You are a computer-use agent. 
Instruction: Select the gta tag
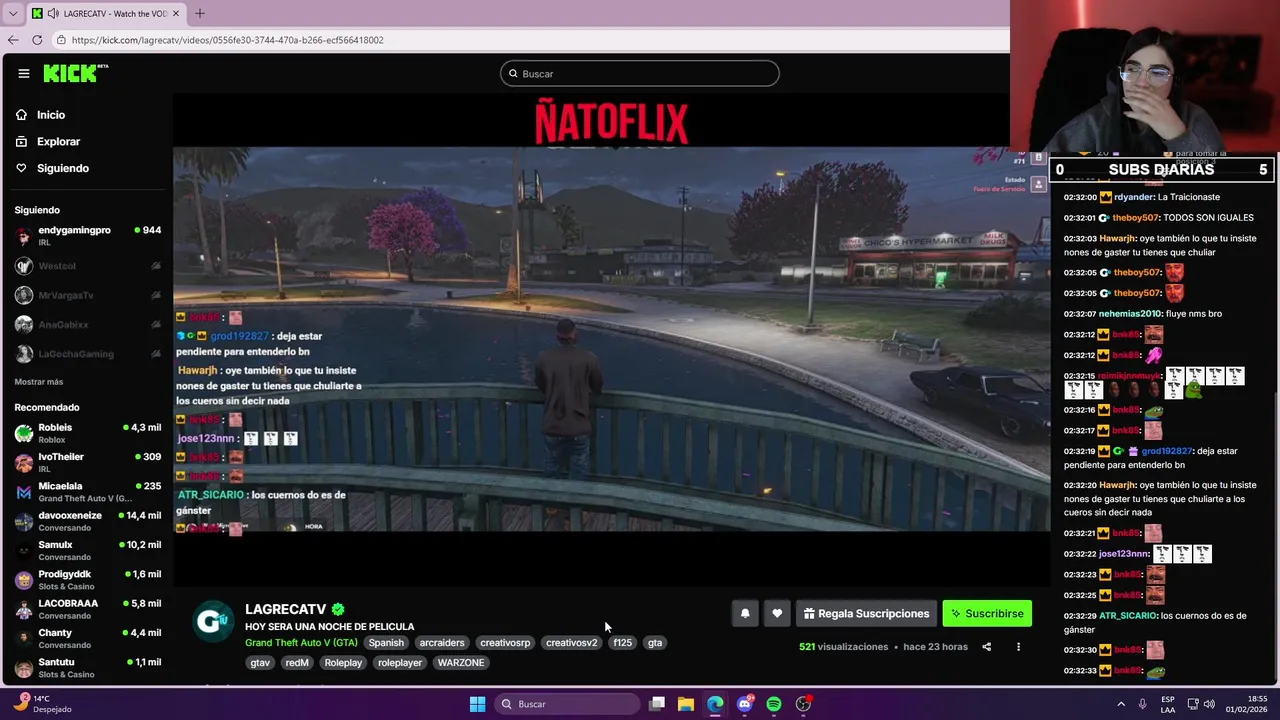(x=655, y=643)
